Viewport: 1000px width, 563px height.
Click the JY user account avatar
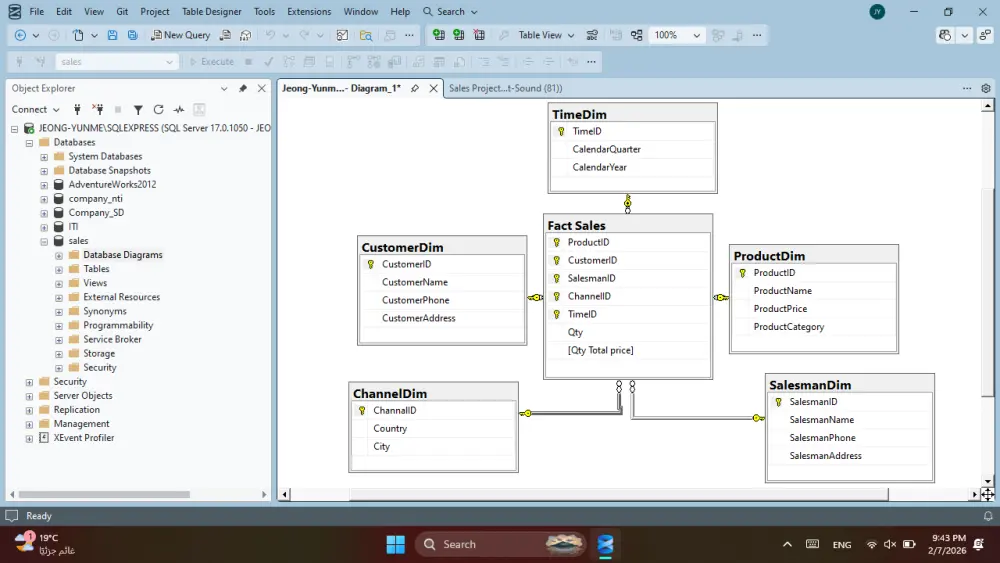[x=878, y=11]
